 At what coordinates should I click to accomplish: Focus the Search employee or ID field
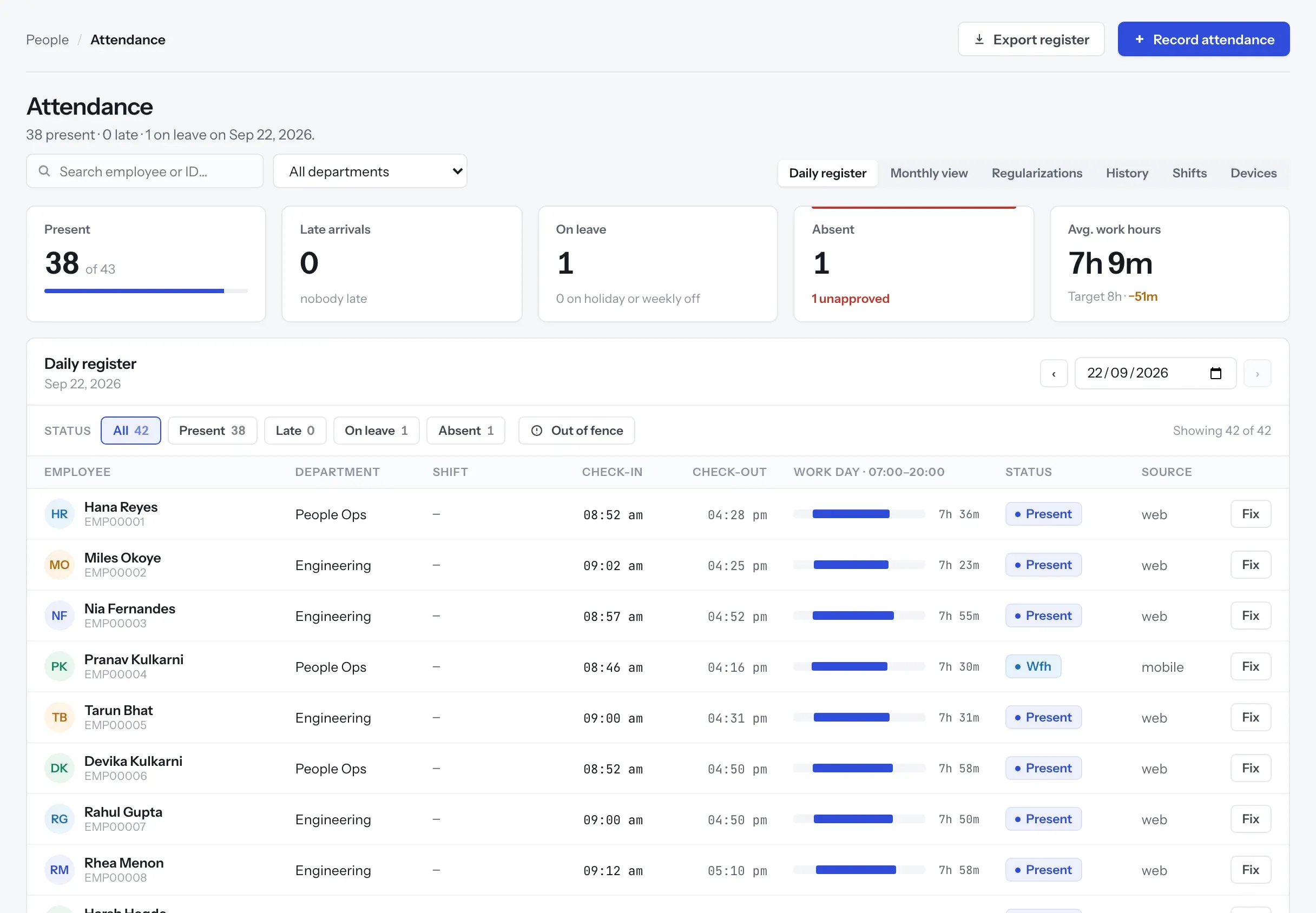(145, 171)
